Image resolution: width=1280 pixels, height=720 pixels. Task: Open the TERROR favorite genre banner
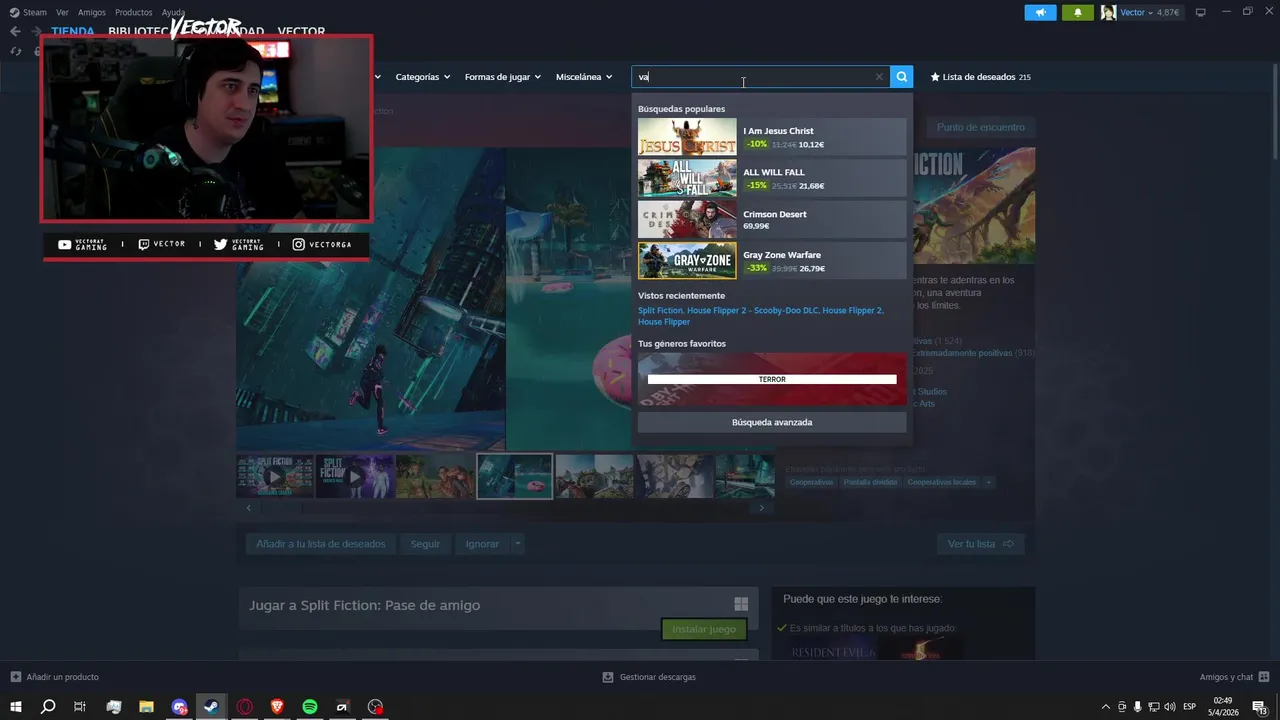[772, 379]
